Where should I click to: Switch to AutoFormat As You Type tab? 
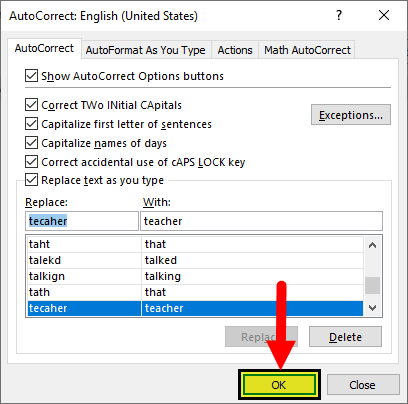pos(146,50)
